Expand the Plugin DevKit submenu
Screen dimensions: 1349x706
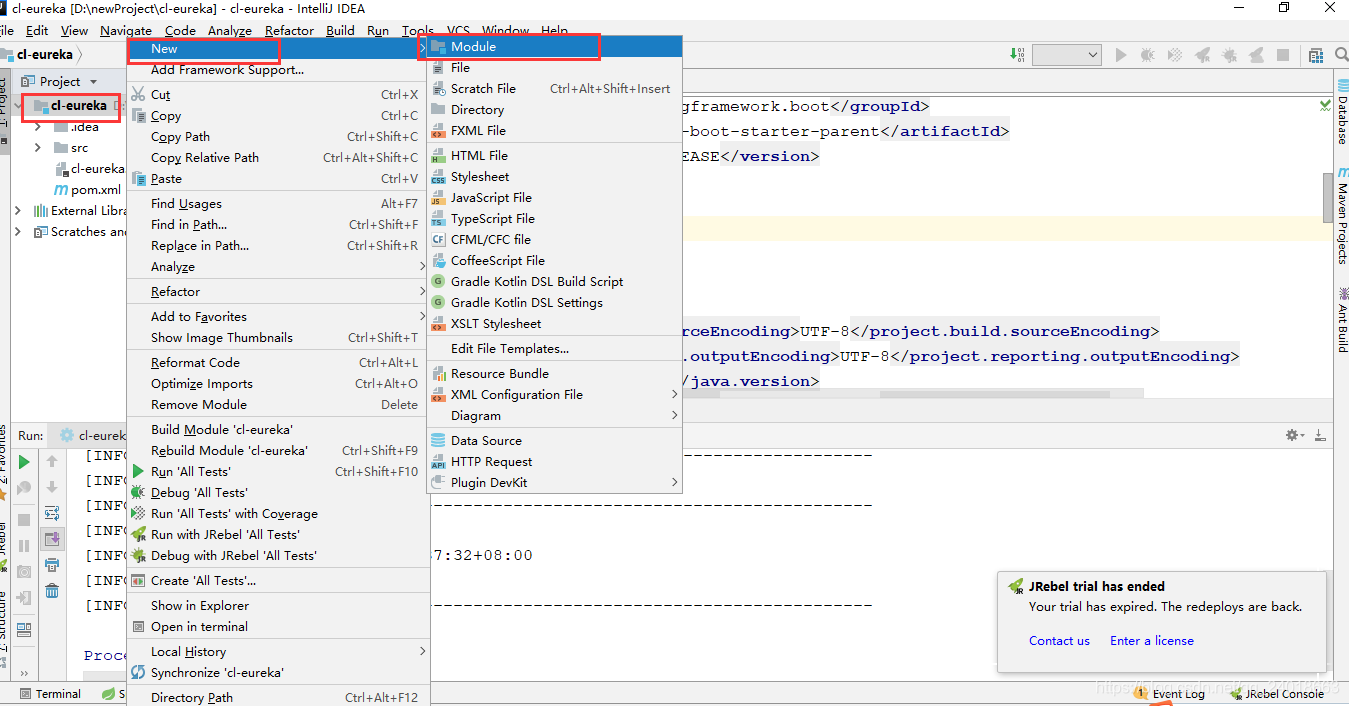pos(555,482)
